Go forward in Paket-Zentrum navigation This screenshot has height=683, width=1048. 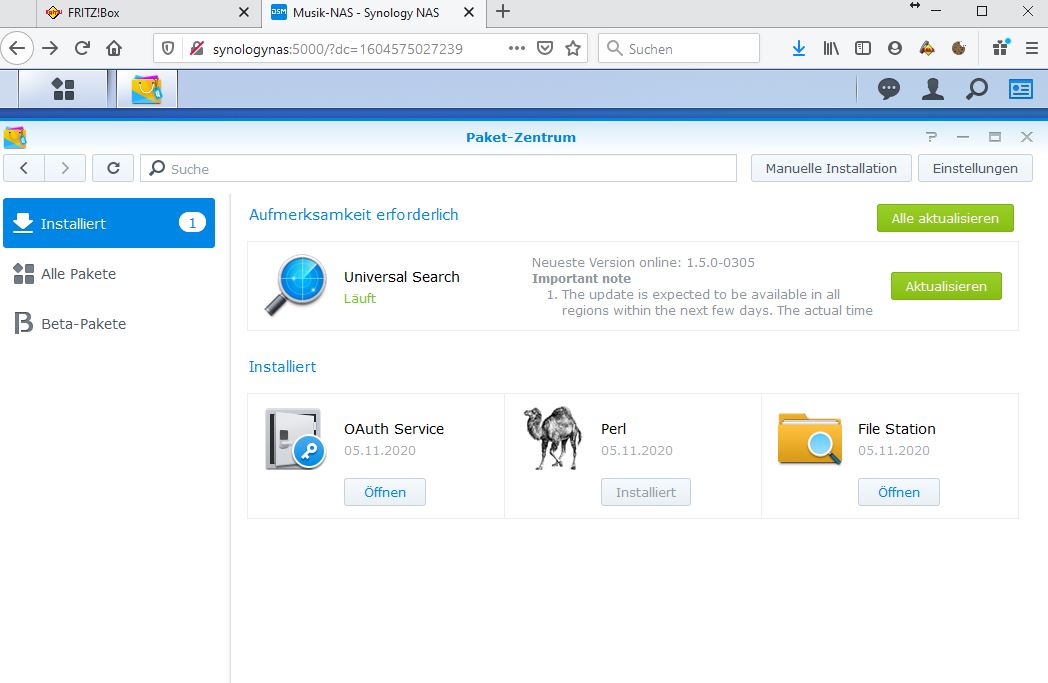[x=65, y=168]
